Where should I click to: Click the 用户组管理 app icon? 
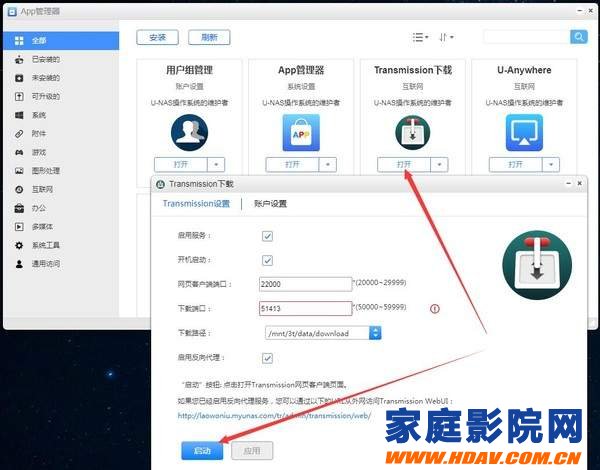pos(189,132)
